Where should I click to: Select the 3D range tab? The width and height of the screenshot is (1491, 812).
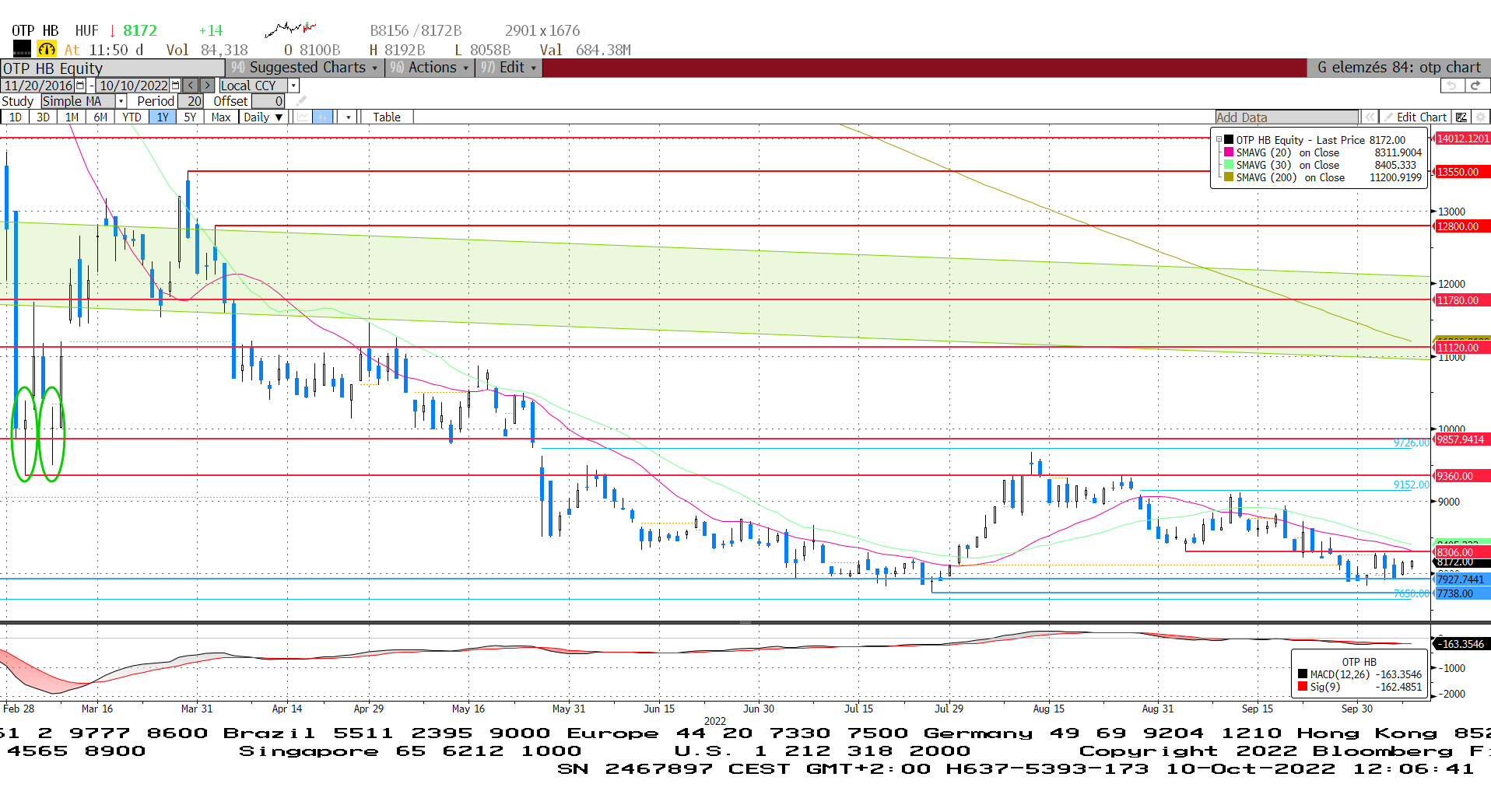pos(43,117)
